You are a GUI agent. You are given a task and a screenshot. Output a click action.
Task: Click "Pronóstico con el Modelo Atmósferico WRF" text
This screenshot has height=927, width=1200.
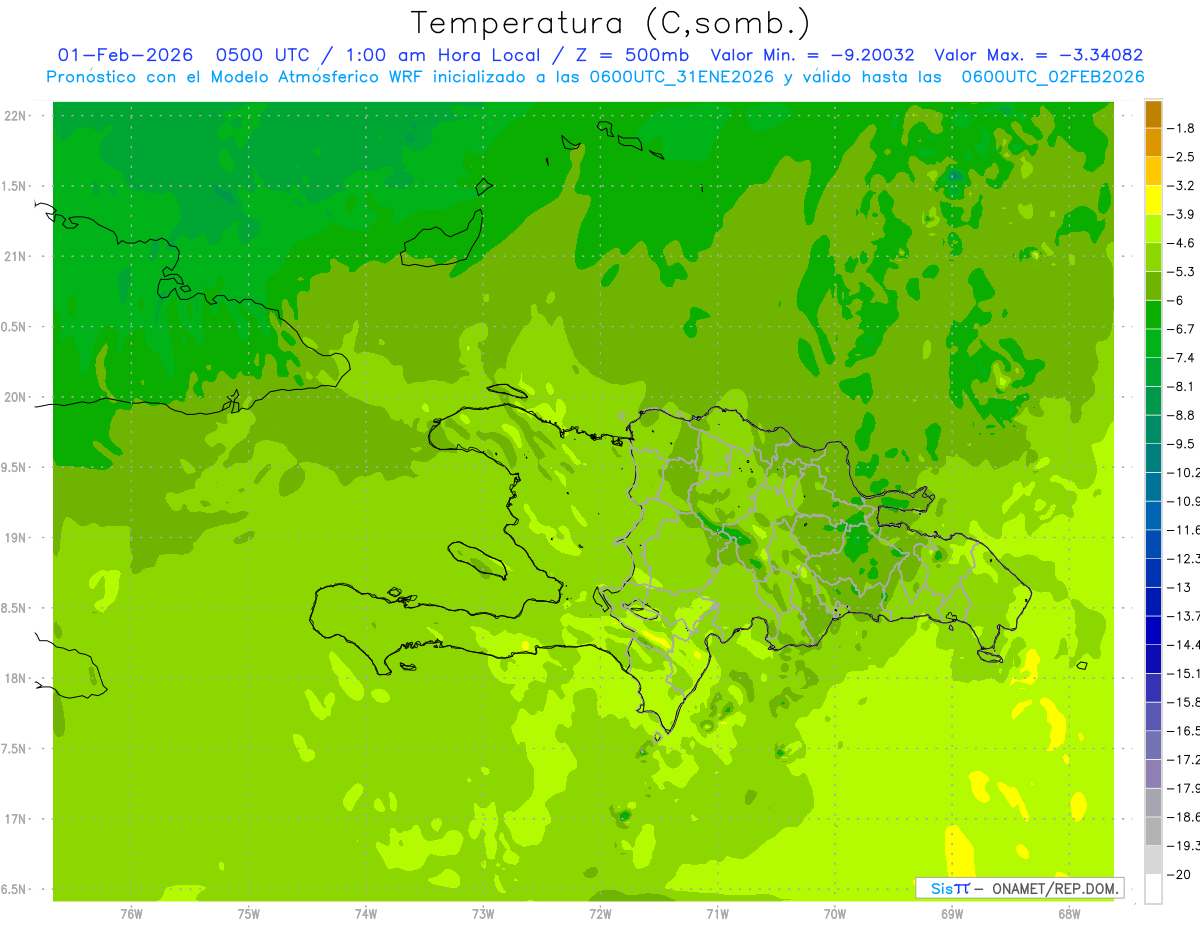click(x=237, y=77)
